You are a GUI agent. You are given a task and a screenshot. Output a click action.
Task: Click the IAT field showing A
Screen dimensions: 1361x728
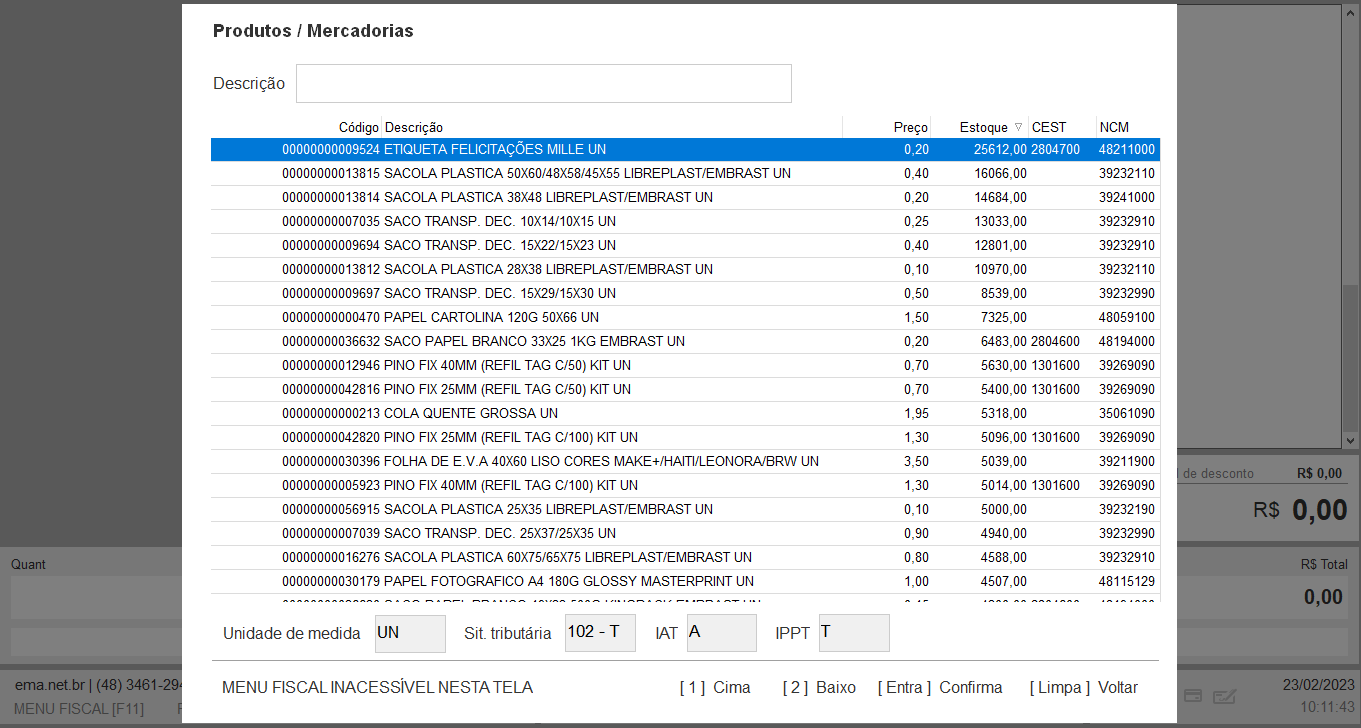722,633
